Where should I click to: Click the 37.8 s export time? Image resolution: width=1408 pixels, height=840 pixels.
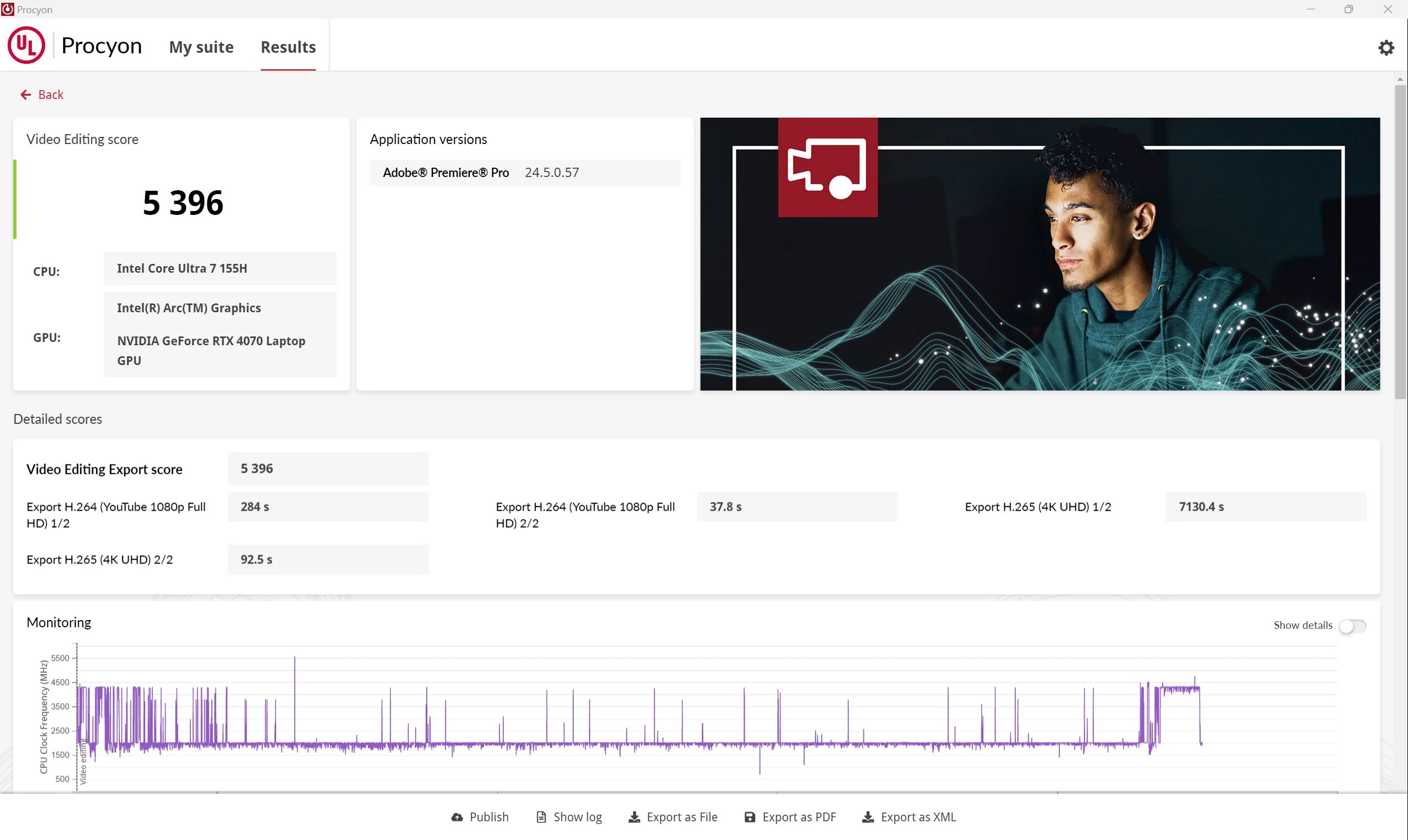pos(726,507)
